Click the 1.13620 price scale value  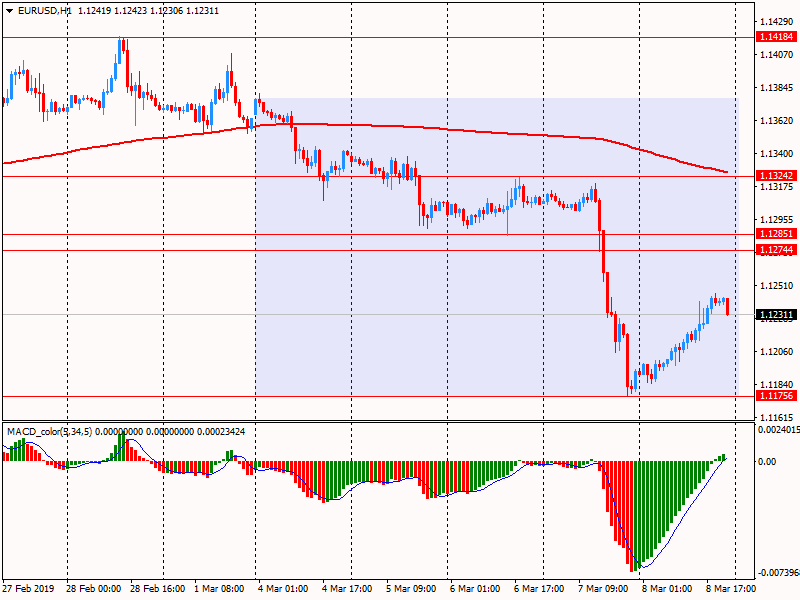[x=777, y=121]
